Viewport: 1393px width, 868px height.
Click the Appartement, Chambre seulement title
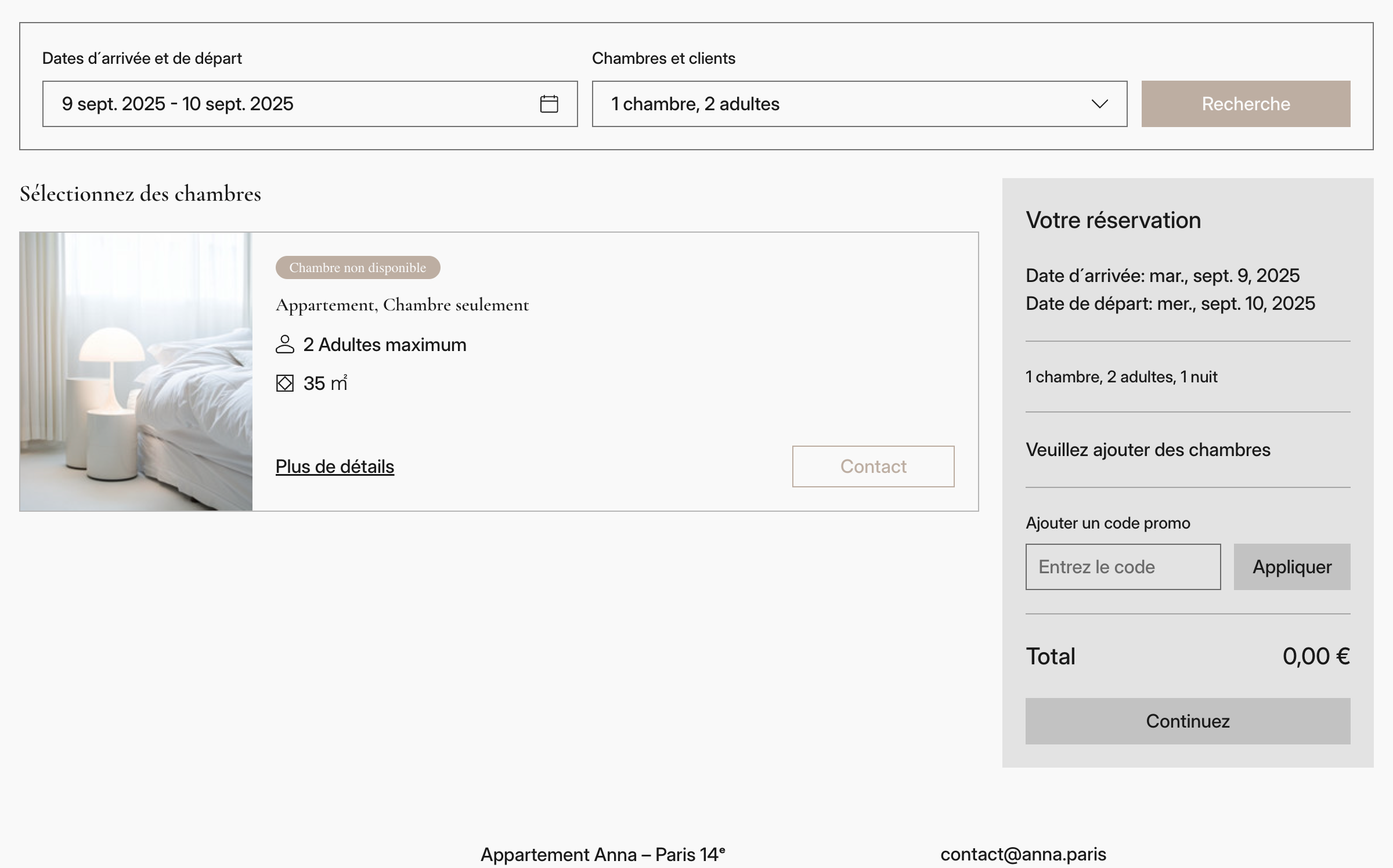[402, 305]
